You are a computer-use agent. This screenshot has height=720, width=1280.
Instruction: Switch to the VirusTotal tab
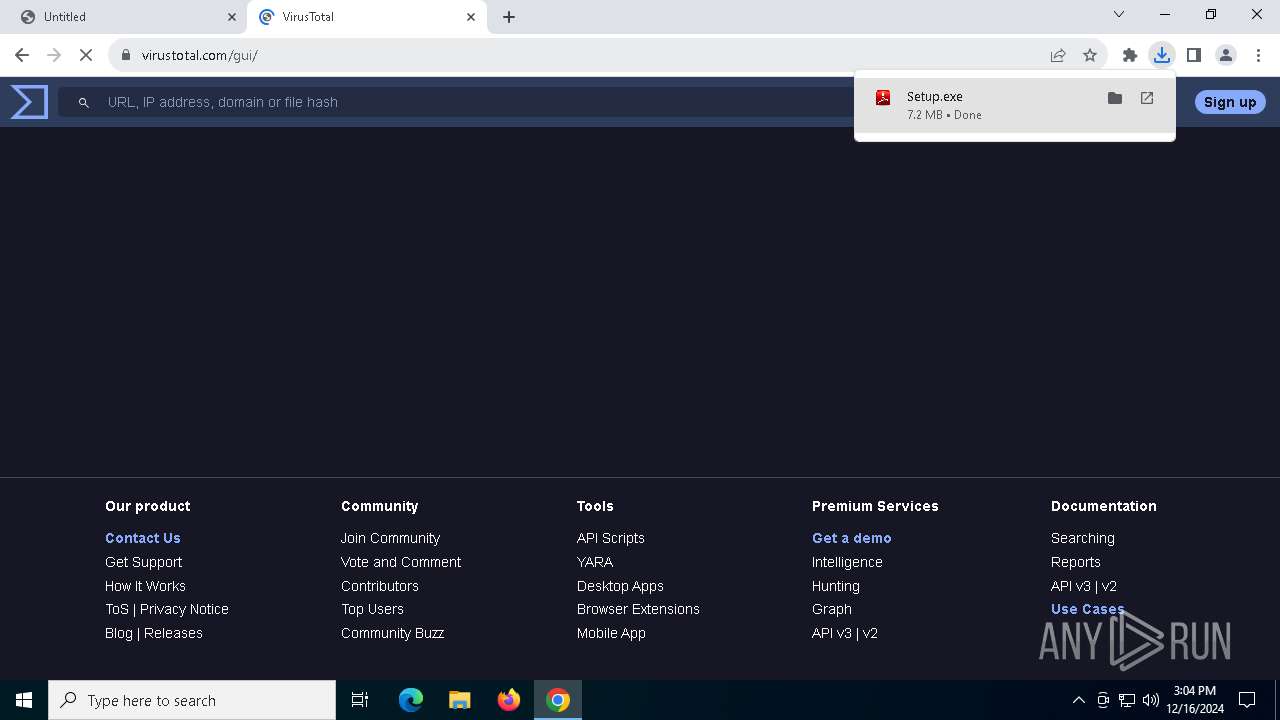(x=367, y=17)
